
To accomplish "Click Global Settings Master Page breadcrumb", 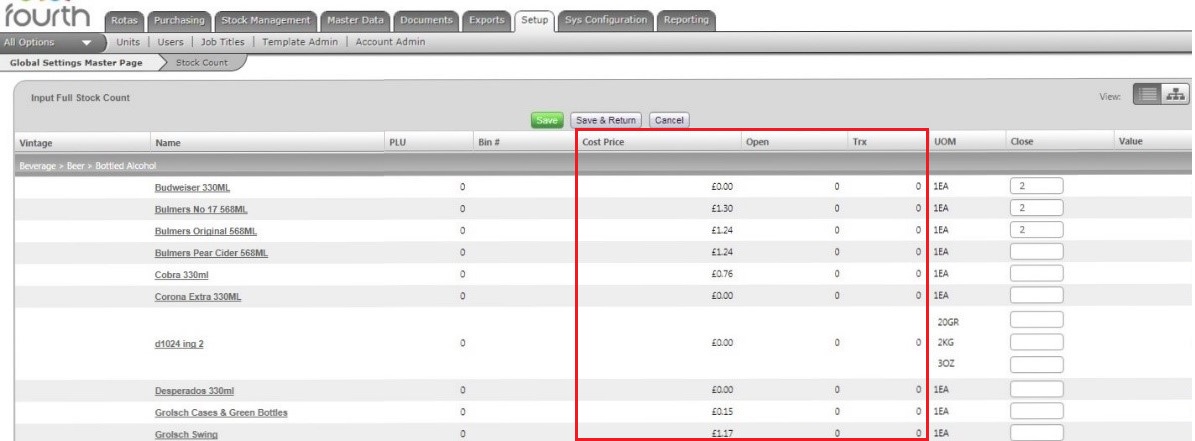I will coord(75,63).
